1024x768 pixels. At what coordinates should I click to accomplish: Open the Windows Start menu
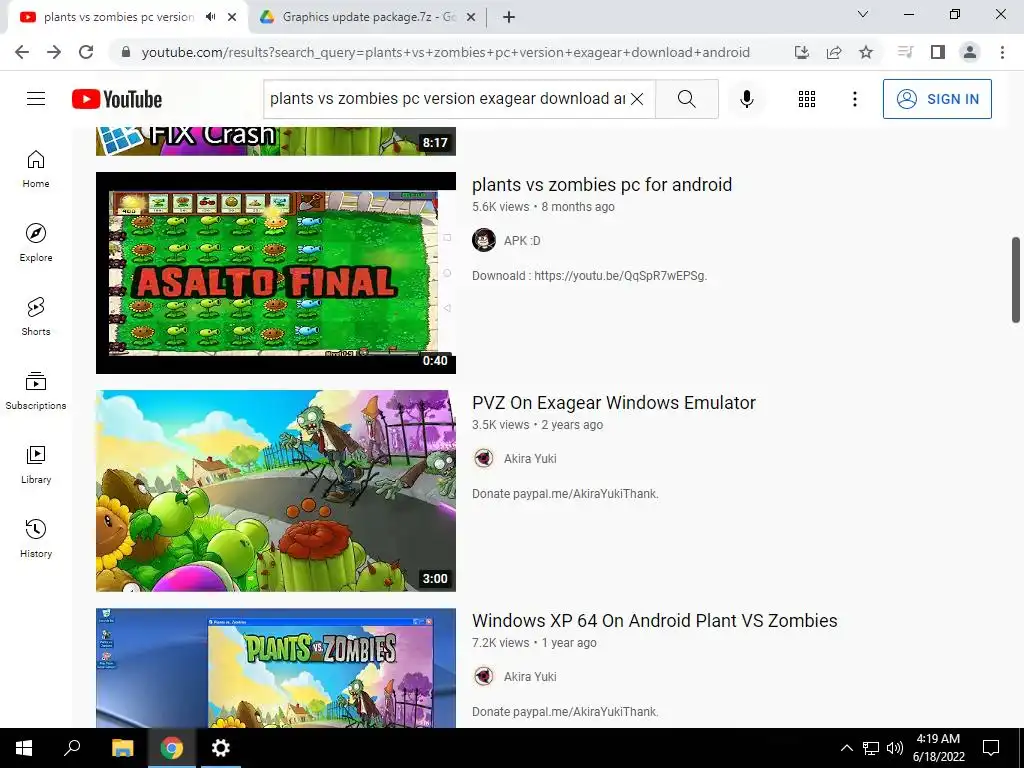(x=24, y=748)
